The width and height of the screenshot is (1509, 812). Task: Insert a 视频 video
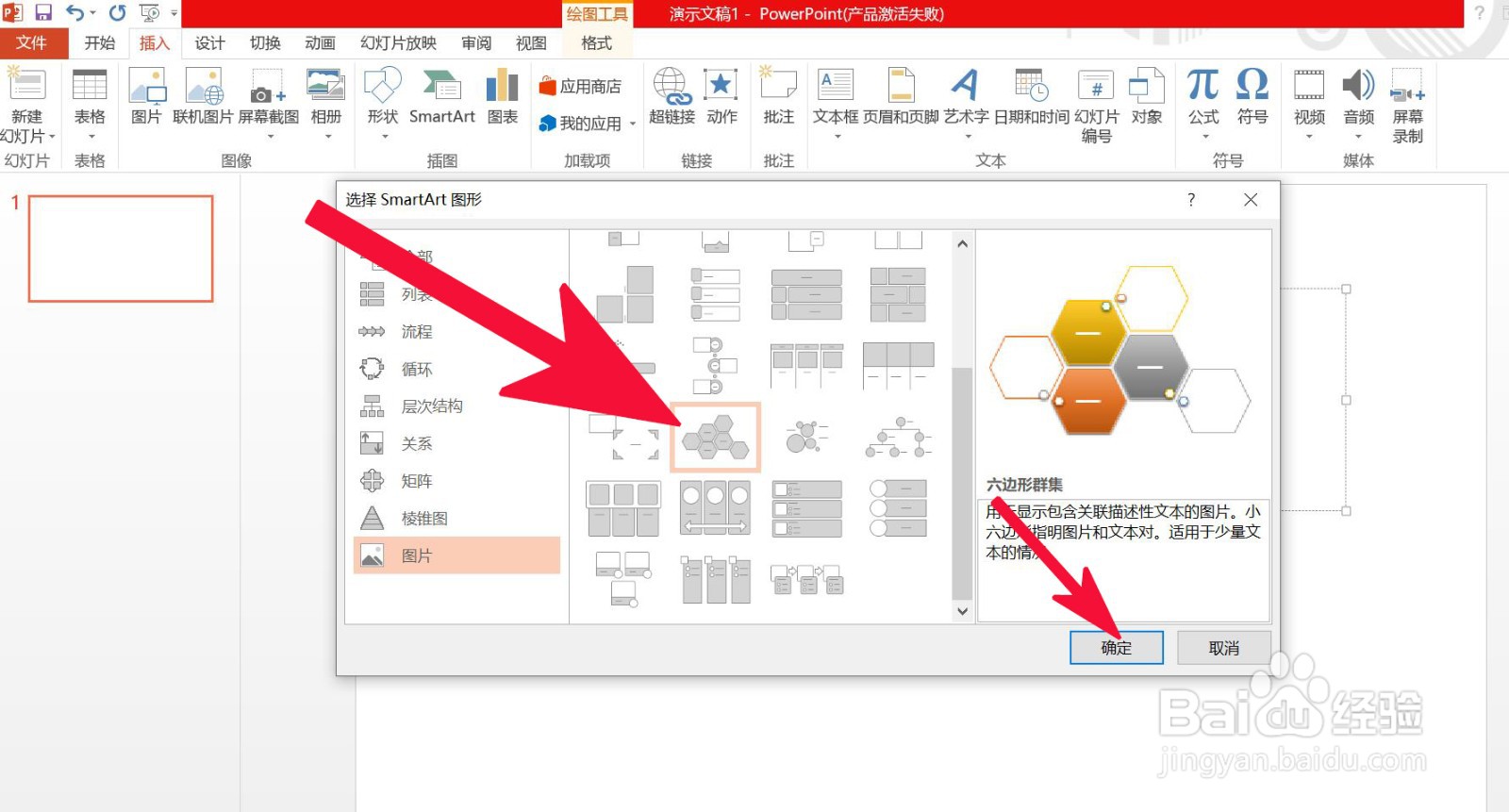1309,102
